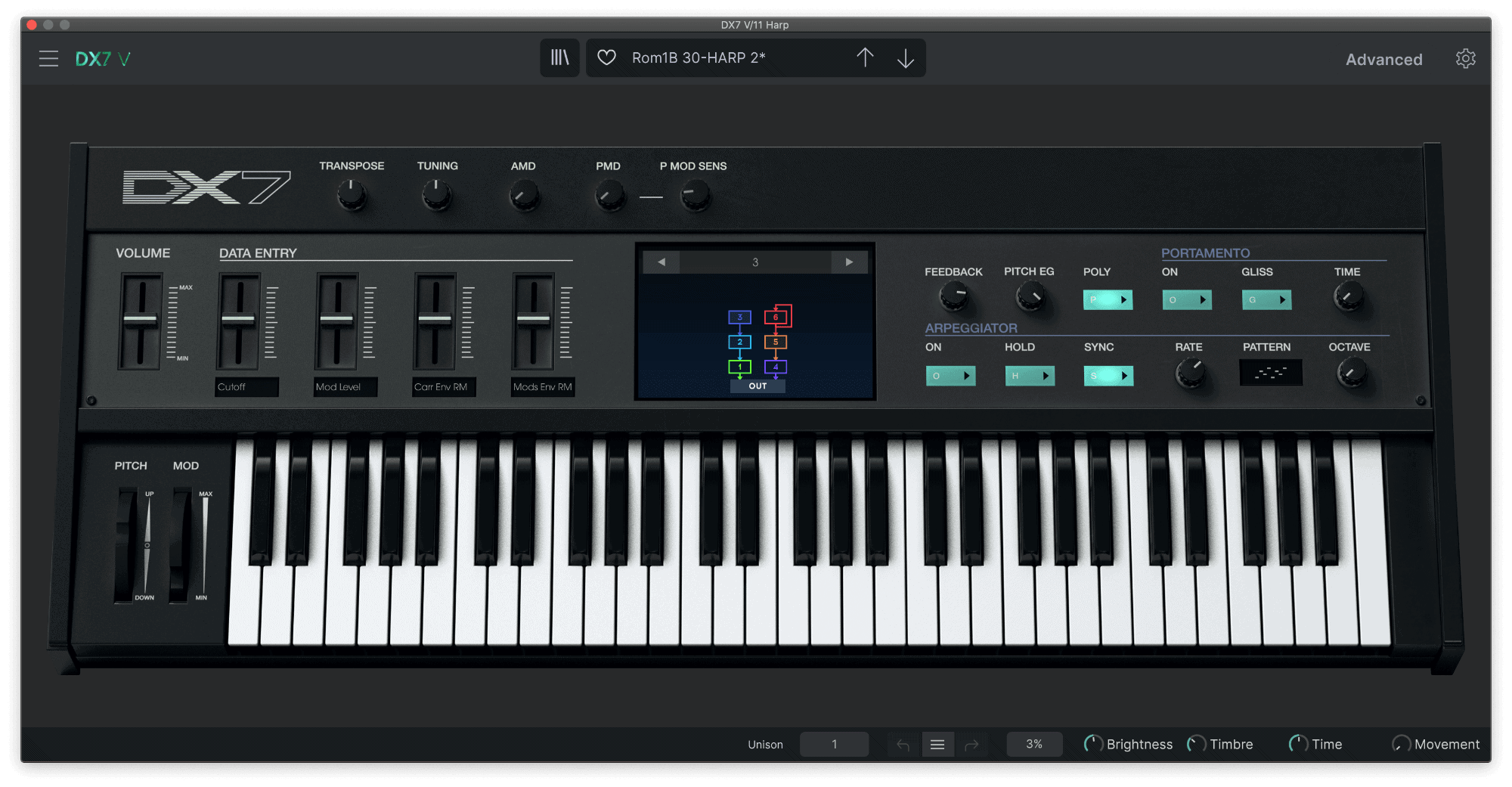Click the Unison voice count field
This screenshot has width=1512, height=787.
click(x=834, y=744)
